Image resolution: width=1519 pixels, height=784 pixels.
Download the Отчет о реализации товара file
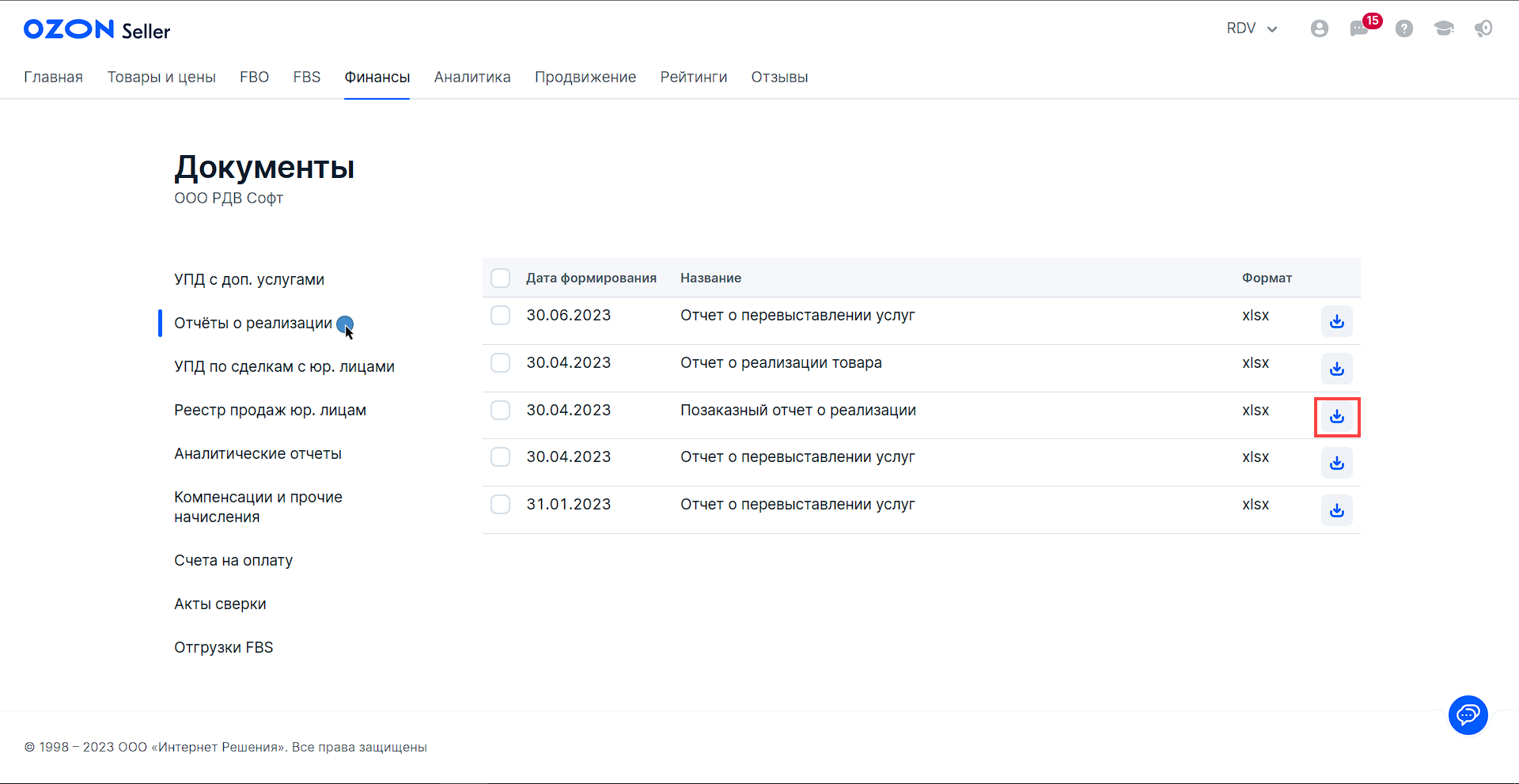point(1336,369)
